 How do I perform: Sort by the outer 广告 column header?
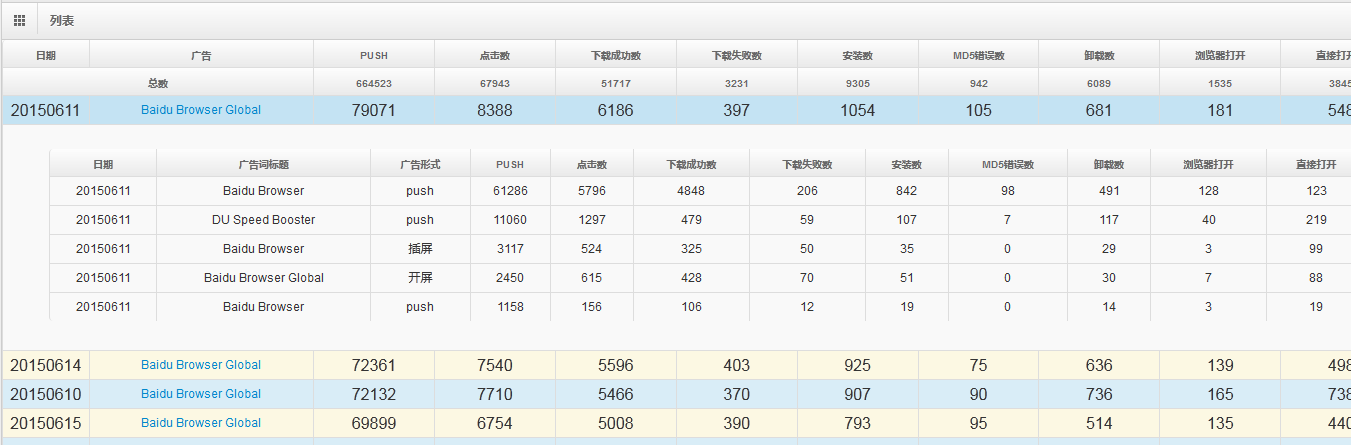(x=201, y=56)
